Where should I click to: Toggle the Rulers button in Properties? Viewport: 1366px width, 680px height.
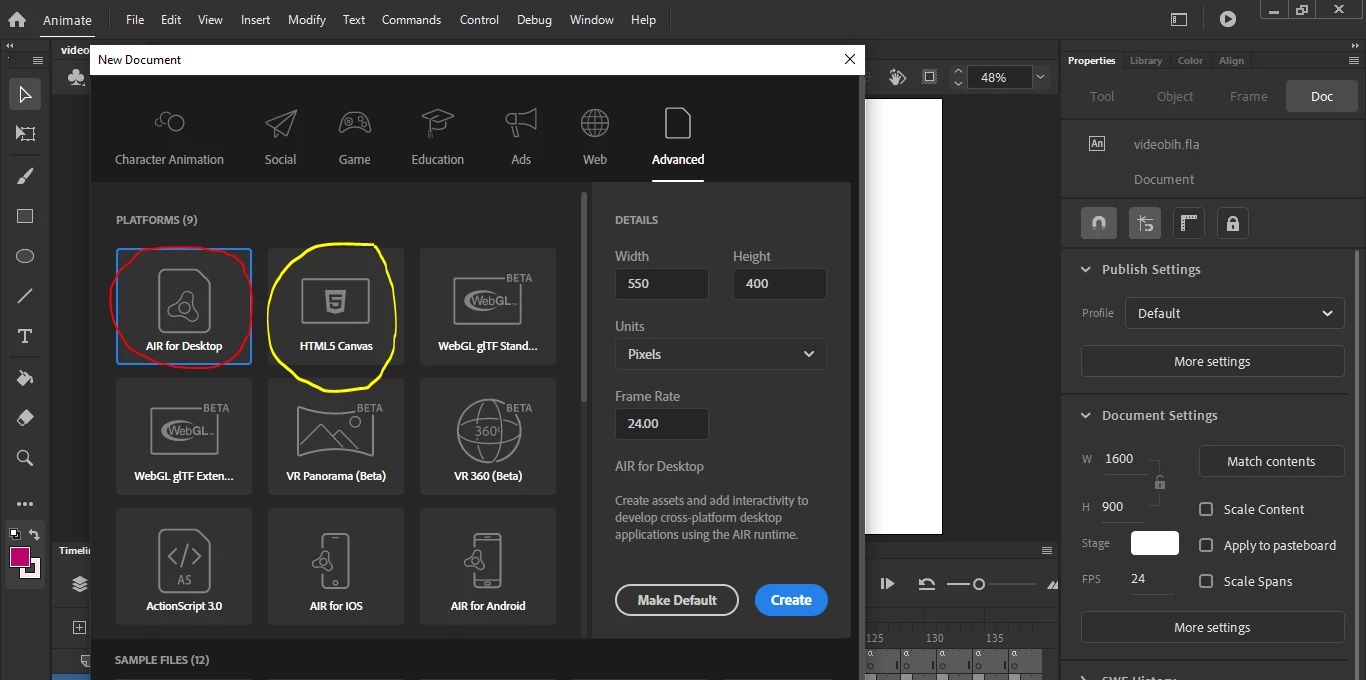1188,223
